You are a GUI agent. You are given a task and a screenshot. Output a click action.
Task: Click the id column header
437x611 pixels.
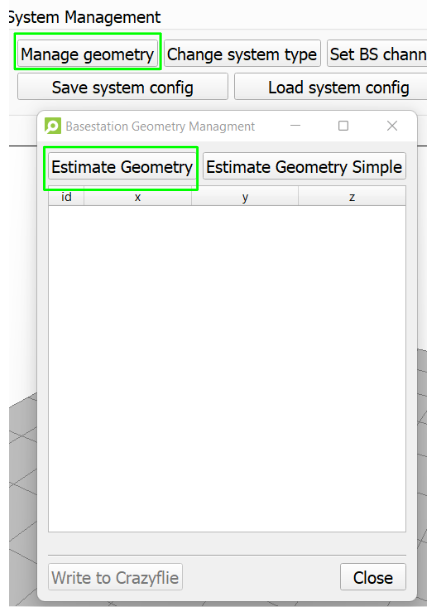(66, 197)
